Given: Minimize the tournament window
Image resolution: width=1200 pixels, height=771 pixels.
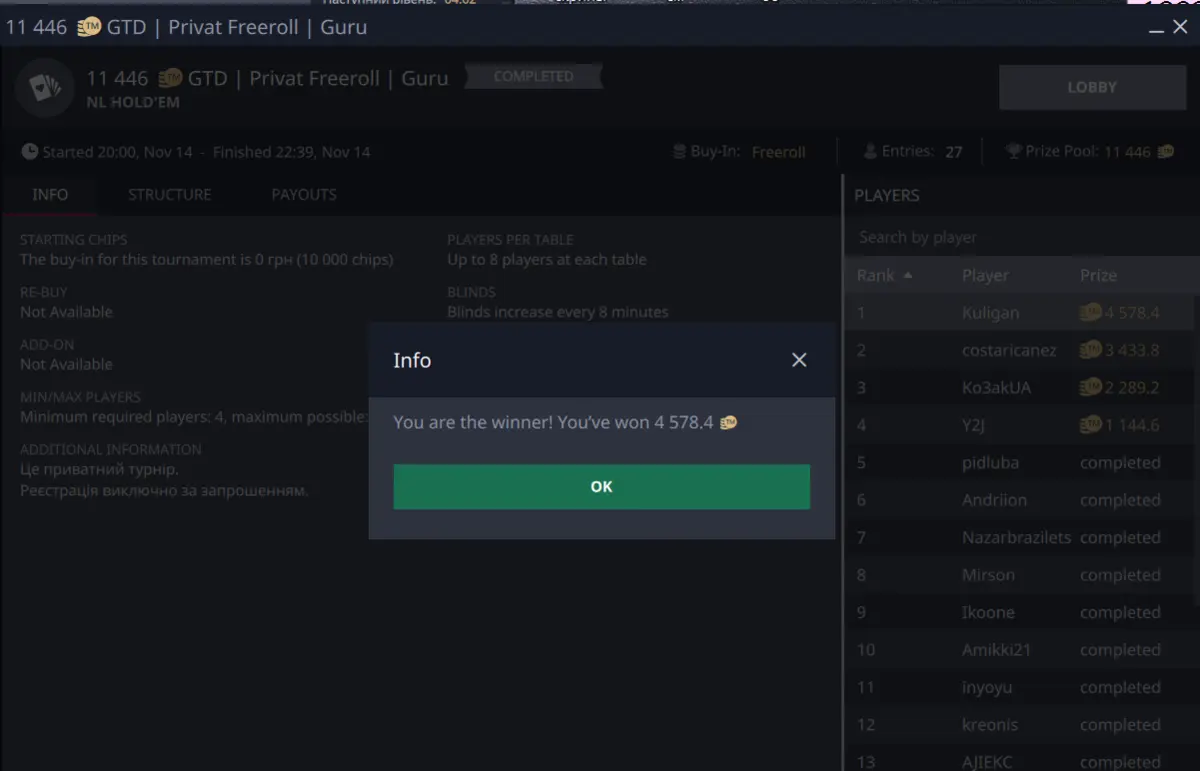Looking at the screenshot, I should click(x=1155, y=28).
